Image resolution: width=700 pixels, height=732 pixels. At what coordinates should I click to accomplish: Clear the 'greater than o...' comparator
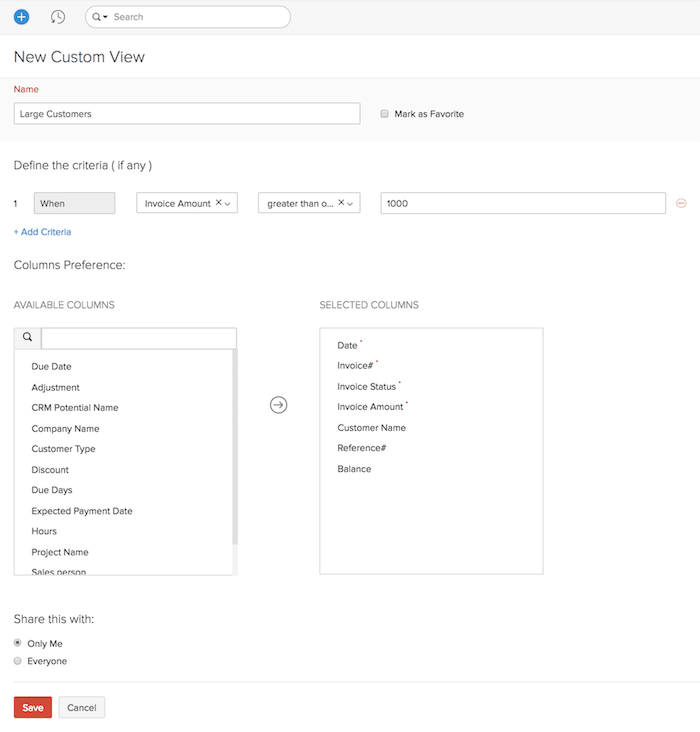(341, 203)
